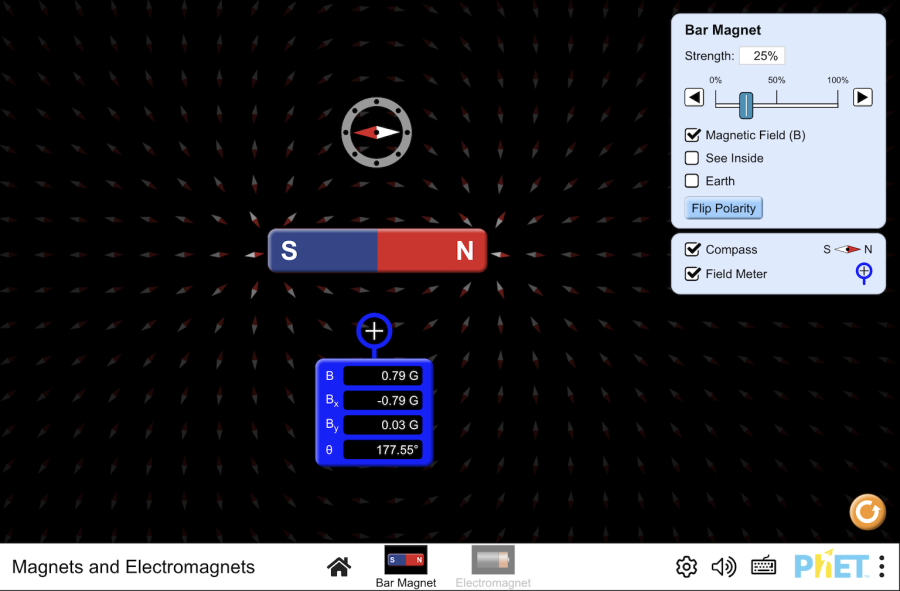Viewport: 900px width, 591px height.
Task: Click the compass needle instrument
Action: point(376,132)
